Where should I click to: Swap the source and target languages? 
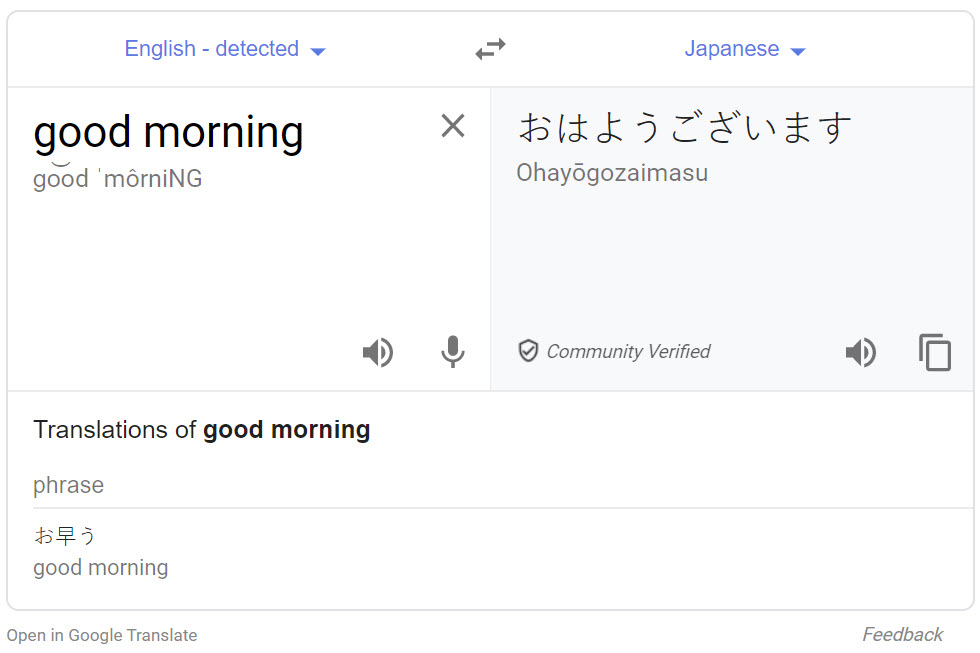[490, 49]
